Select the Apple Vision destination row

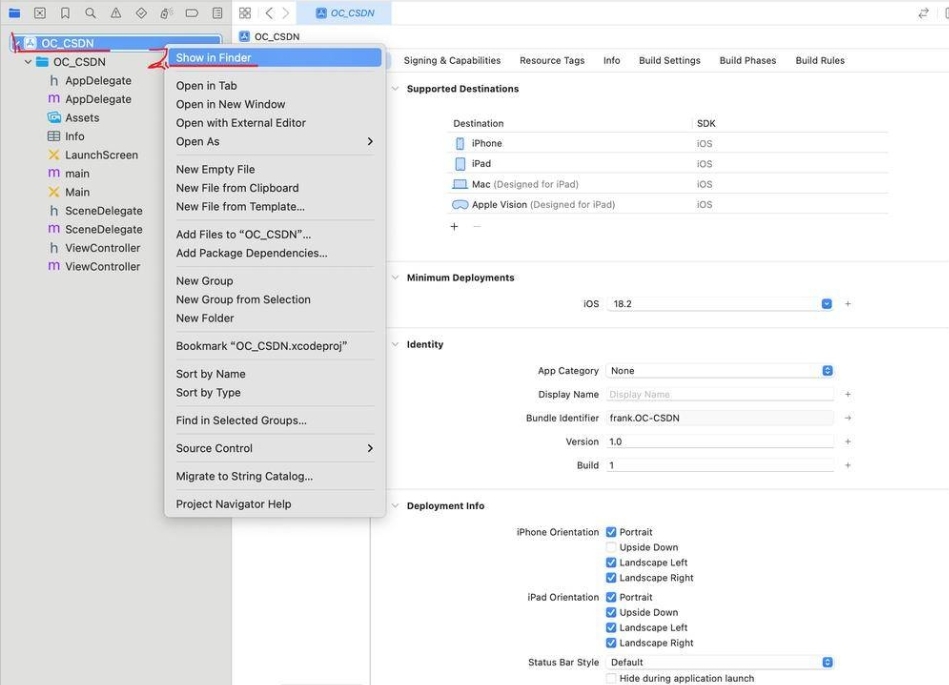[670, 205]
